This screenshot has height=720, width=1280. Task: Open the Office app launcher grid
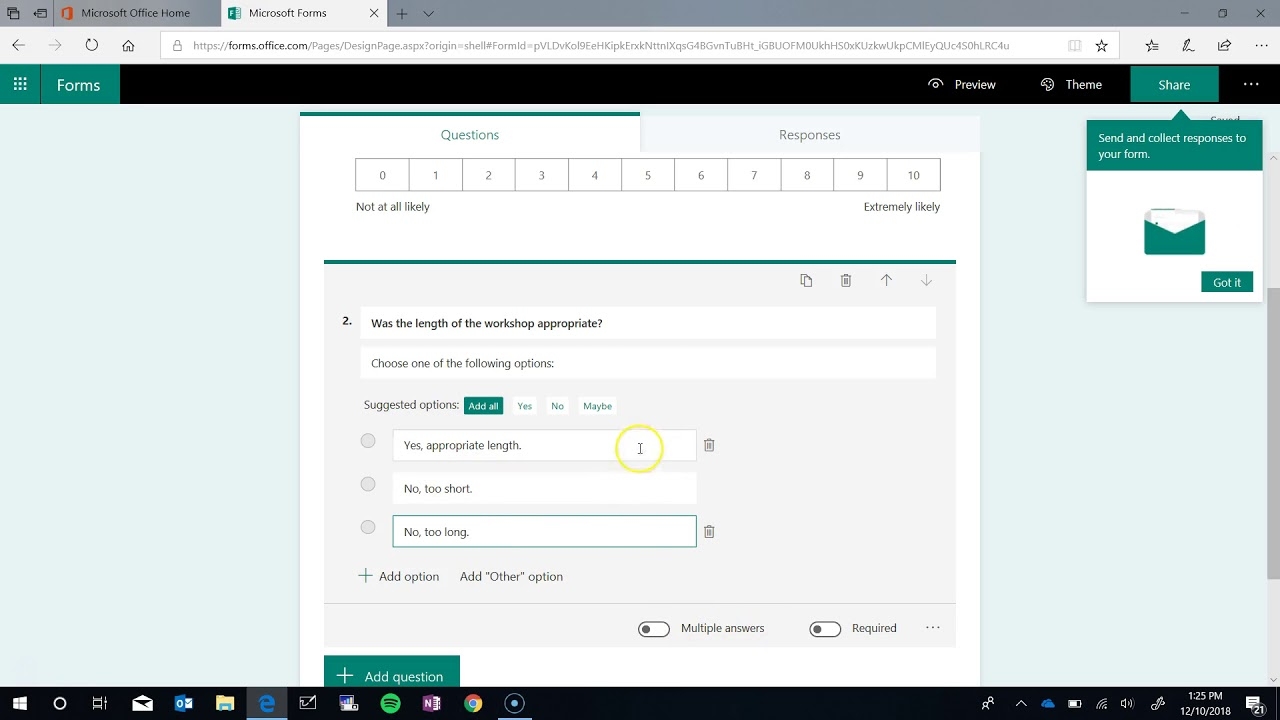click(20, 85)
